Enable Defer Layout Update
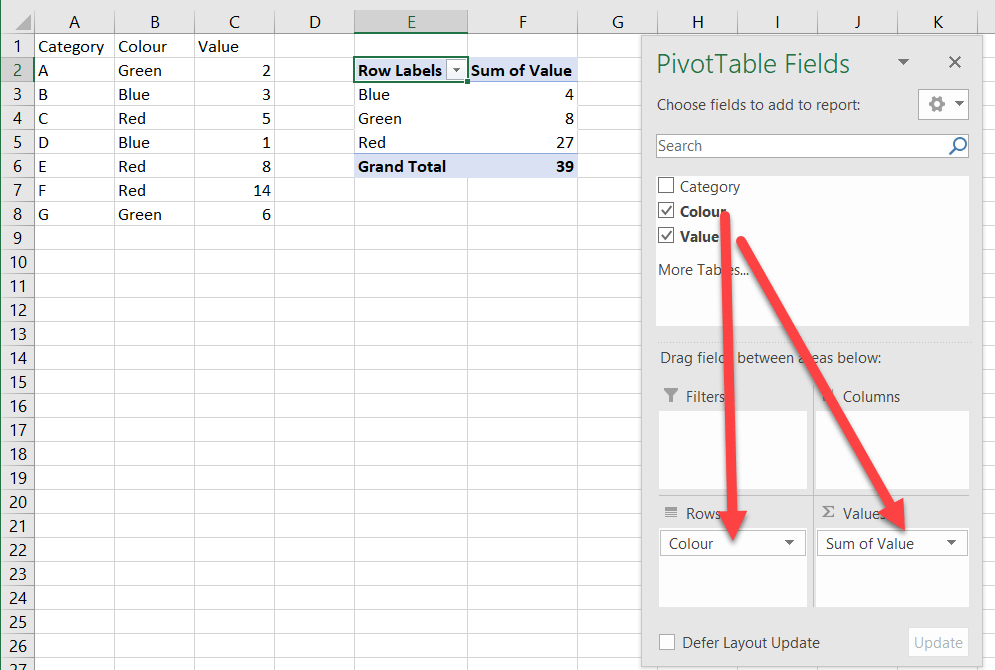Image resolution: width=995 pixels, height=670 pixels. 667,642
